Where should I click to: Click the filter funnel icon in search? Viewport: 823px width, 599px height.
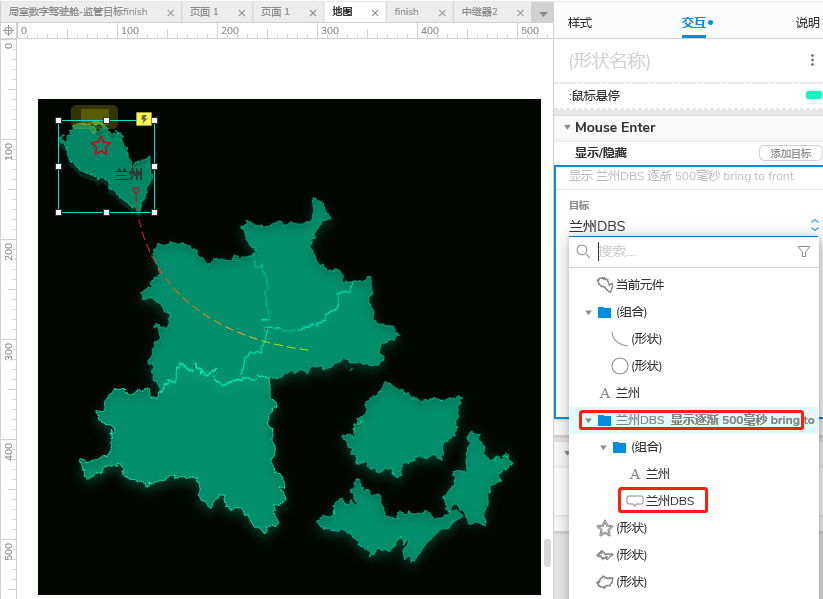(804, 252)
